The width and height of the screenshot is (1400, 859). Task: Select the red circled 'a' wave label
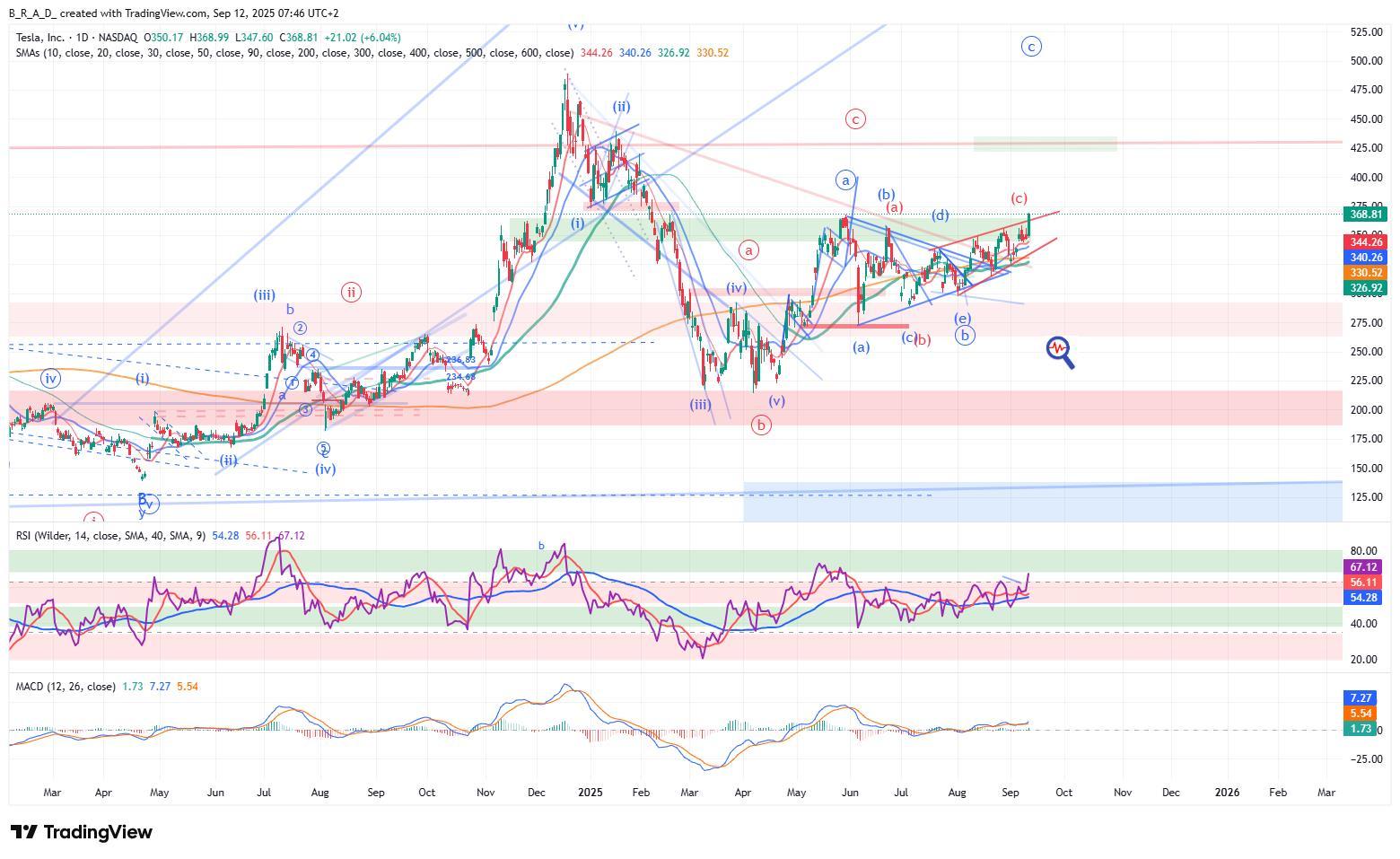749,250
